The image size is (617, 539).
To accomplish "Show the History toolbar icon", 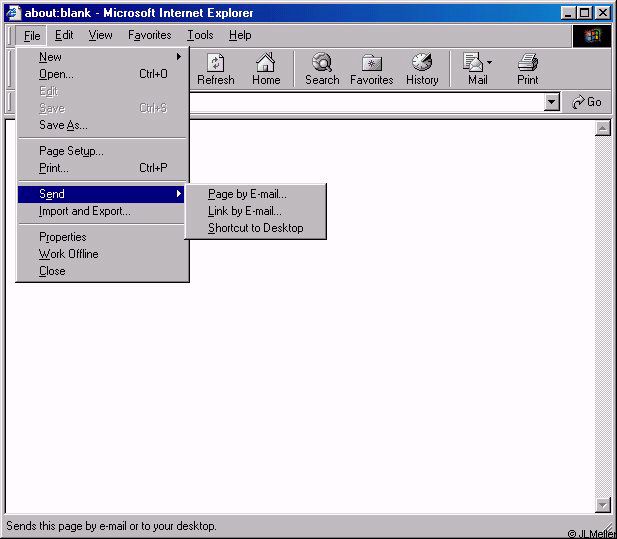I will coord(422,69).
